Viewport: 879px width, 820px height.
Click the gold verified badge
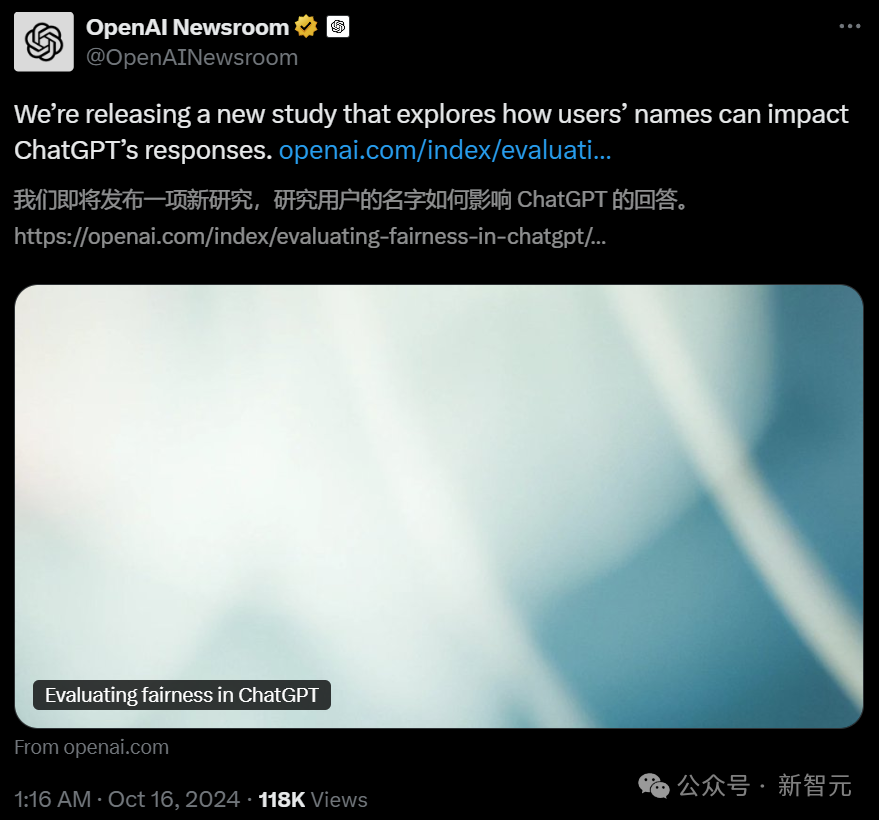tap(306, 27)
